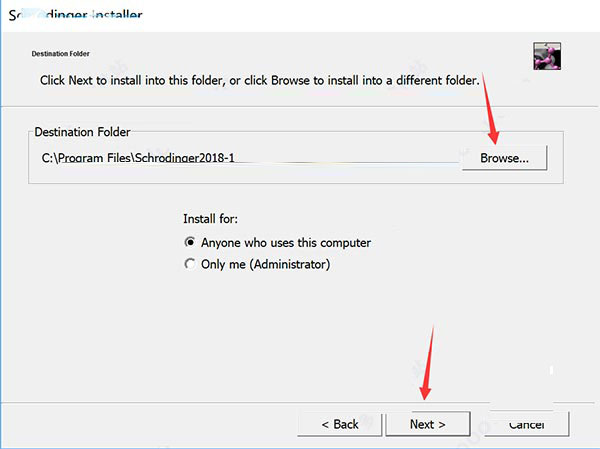Cancel the installation
Screen dimensions: 600x449
tap(527, 424)
